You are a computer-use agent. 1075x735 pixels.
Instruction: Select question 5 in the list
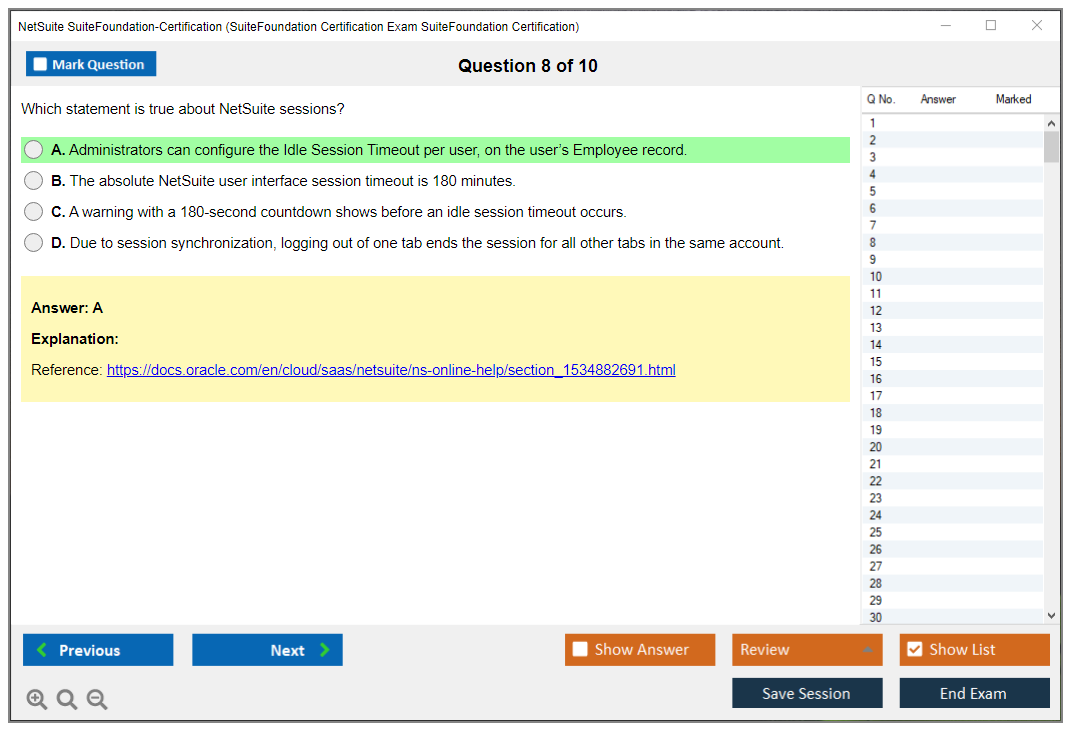952,191
